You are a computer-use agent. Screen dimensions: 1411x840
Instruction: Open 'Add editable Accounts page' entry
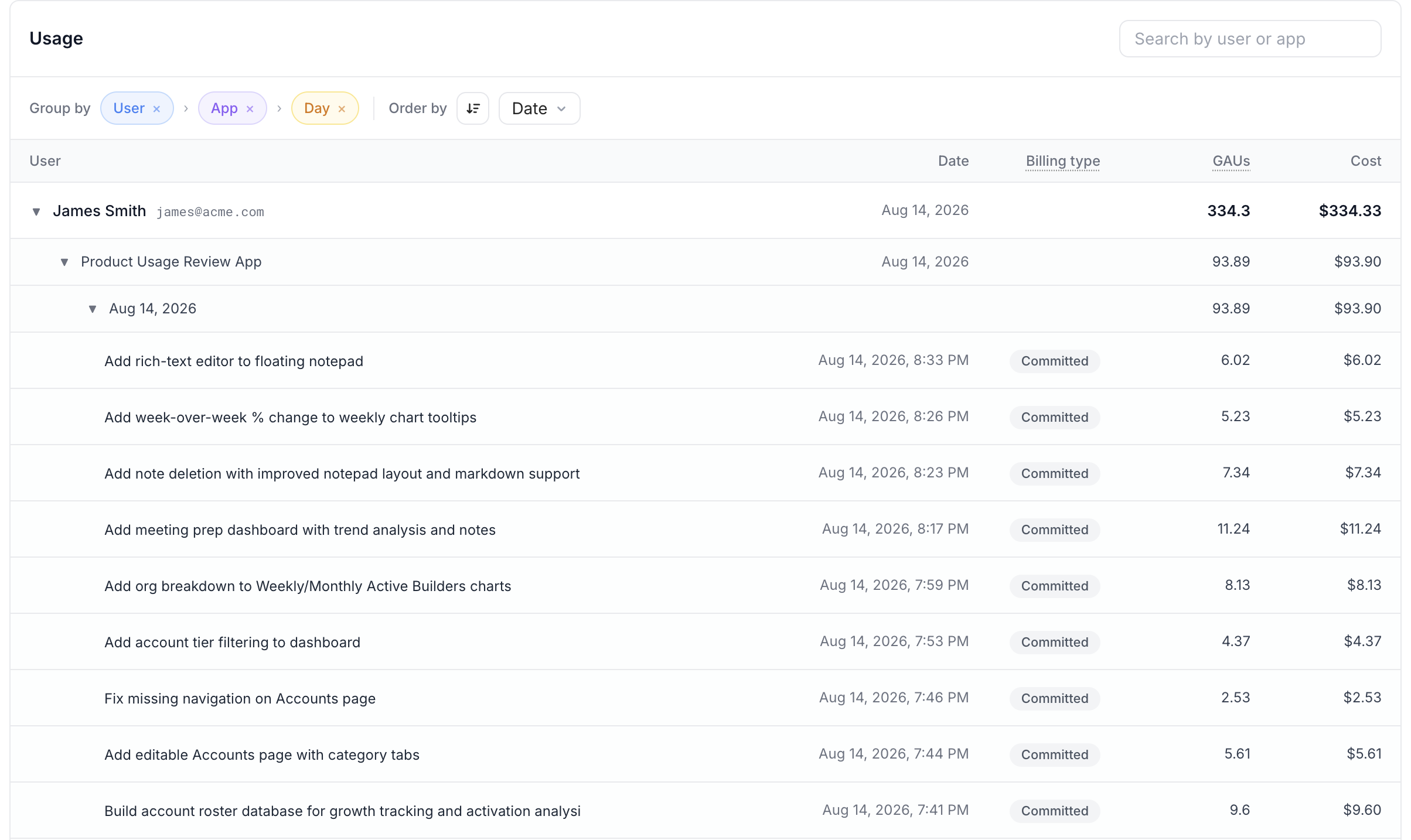[x=262, y=755]
